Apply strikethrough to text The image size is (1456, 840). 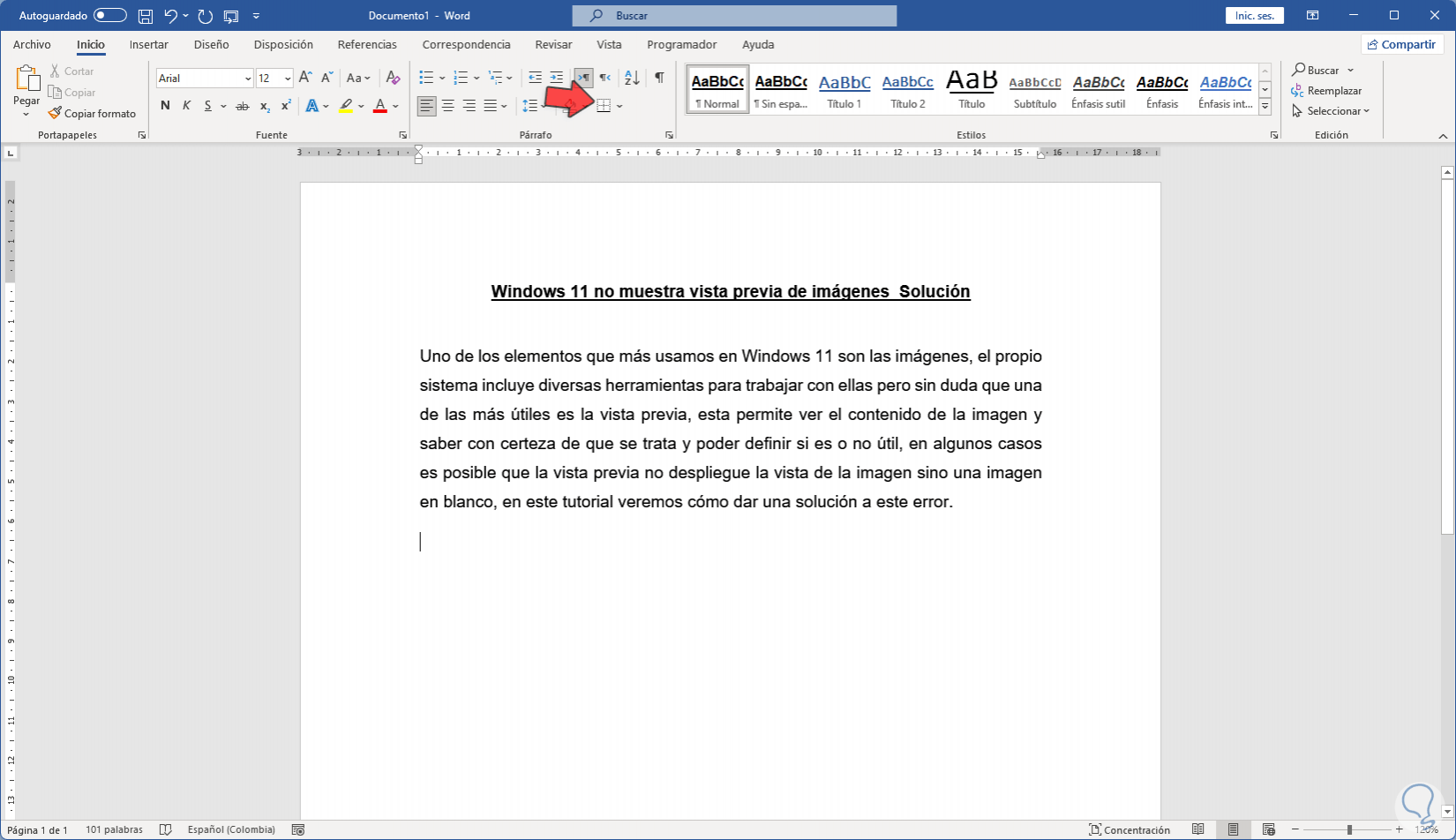click(x=243, y=106)
